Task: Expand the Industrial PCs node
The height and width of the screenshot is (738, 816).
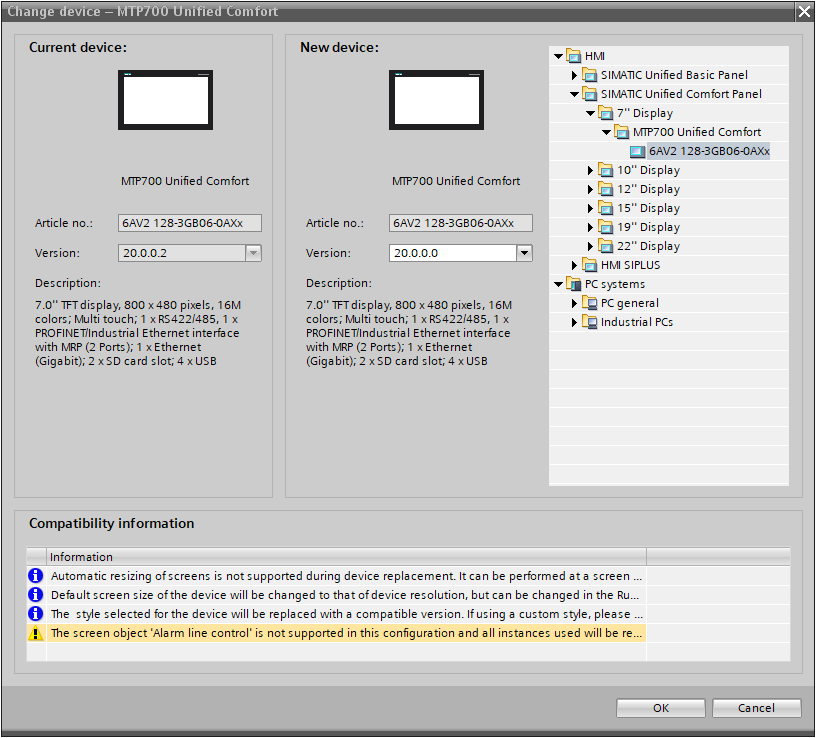Action: point(575,322)
